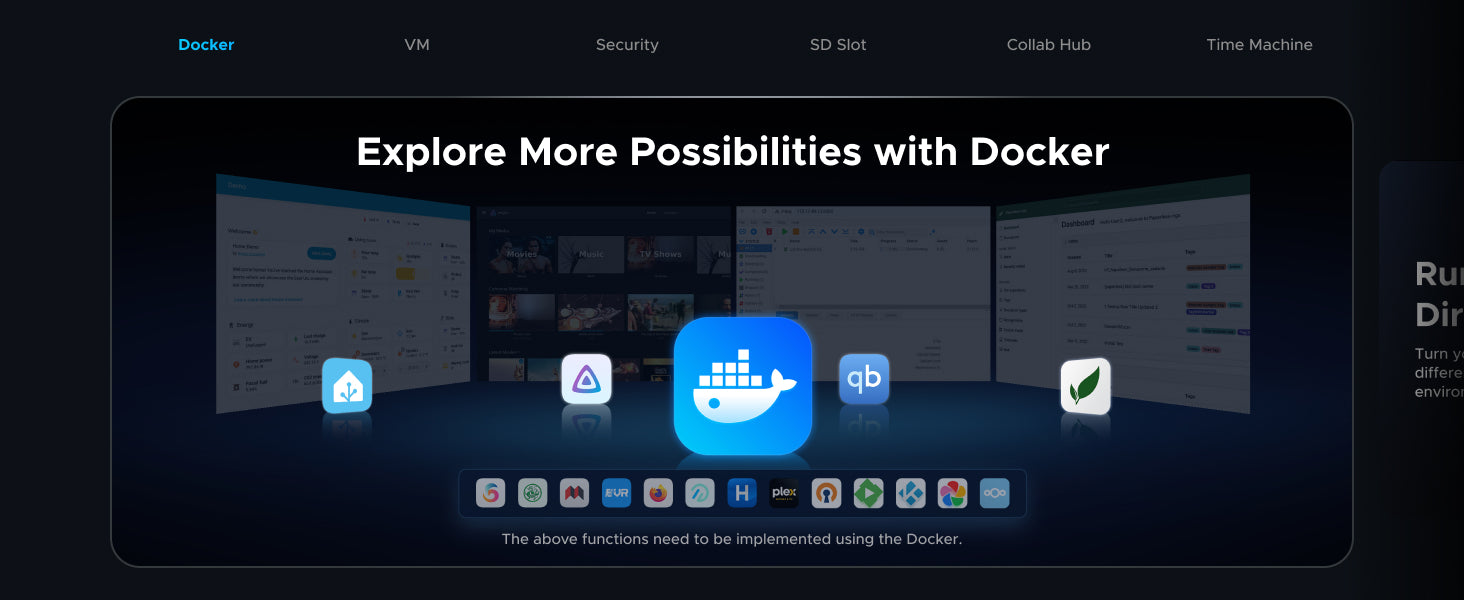The height and width of the screenshot is (600, 1464).
Task: Click the Kodi icon in the dock
Action: [910, 493]
